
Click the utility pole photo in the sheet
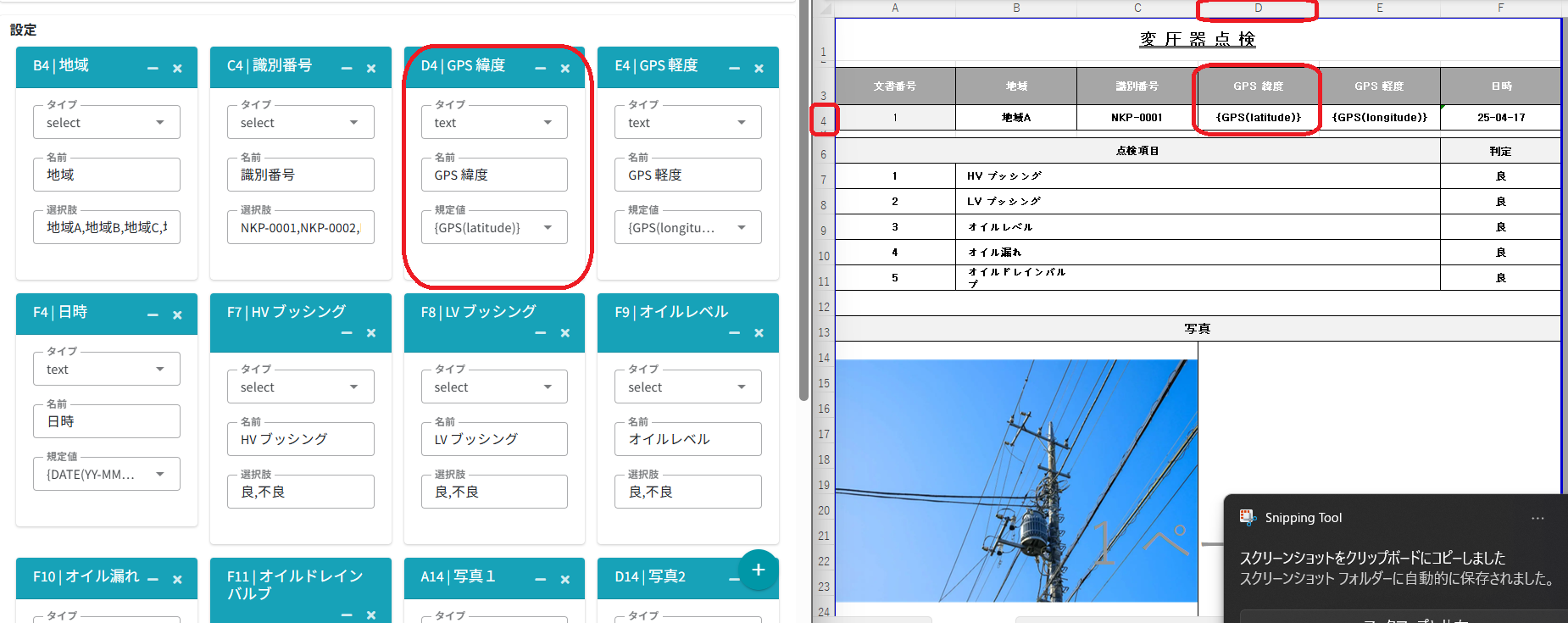tap(1016, 481)
